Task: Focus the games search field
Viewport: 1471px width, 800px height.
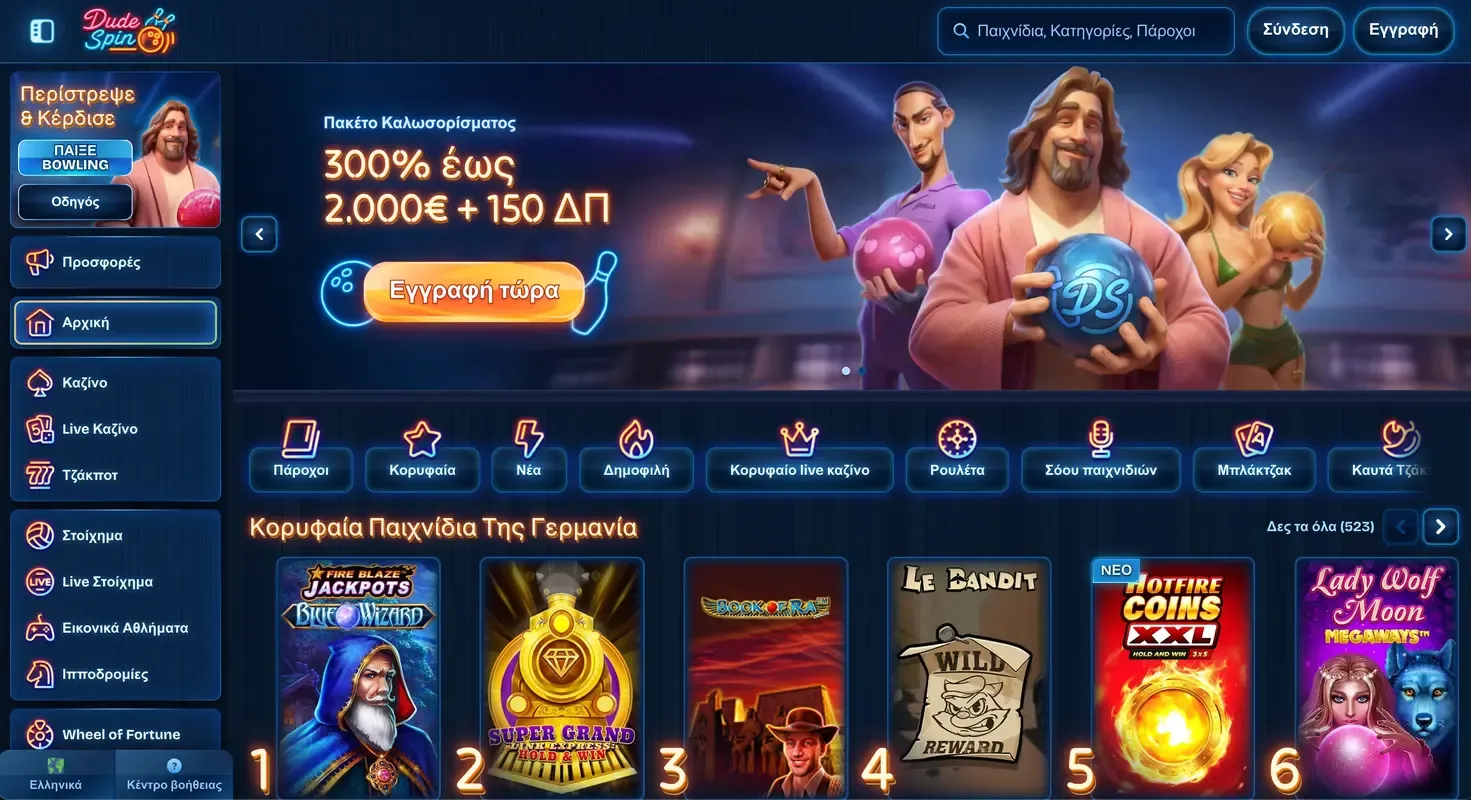Action: tap(1085, 31)
